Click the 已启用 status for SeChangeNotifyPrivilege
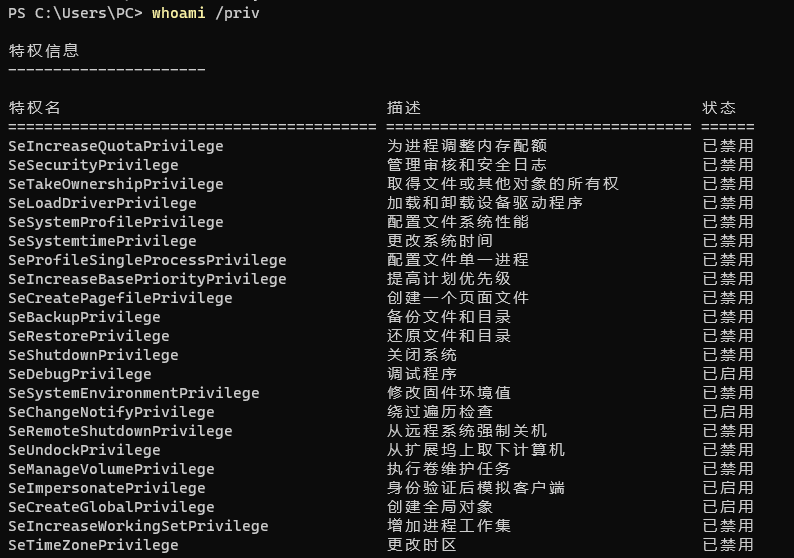Viewport: 794px width, 558px height. (728, 412)
